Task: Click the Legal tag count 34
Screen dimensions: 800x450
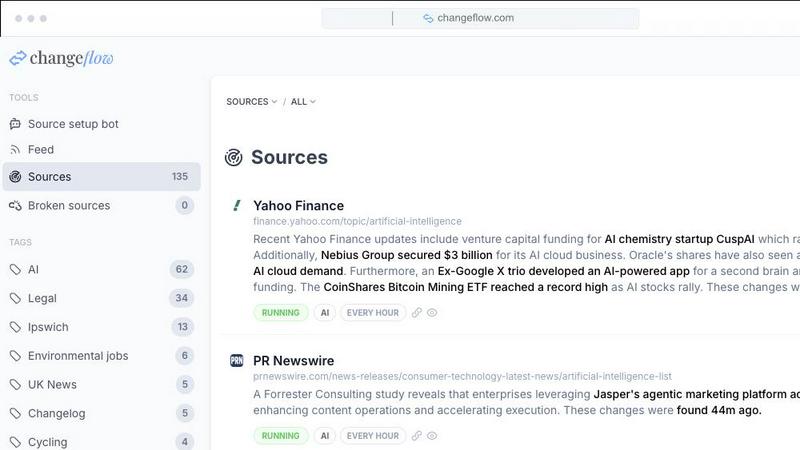Action: coord(182,298)
